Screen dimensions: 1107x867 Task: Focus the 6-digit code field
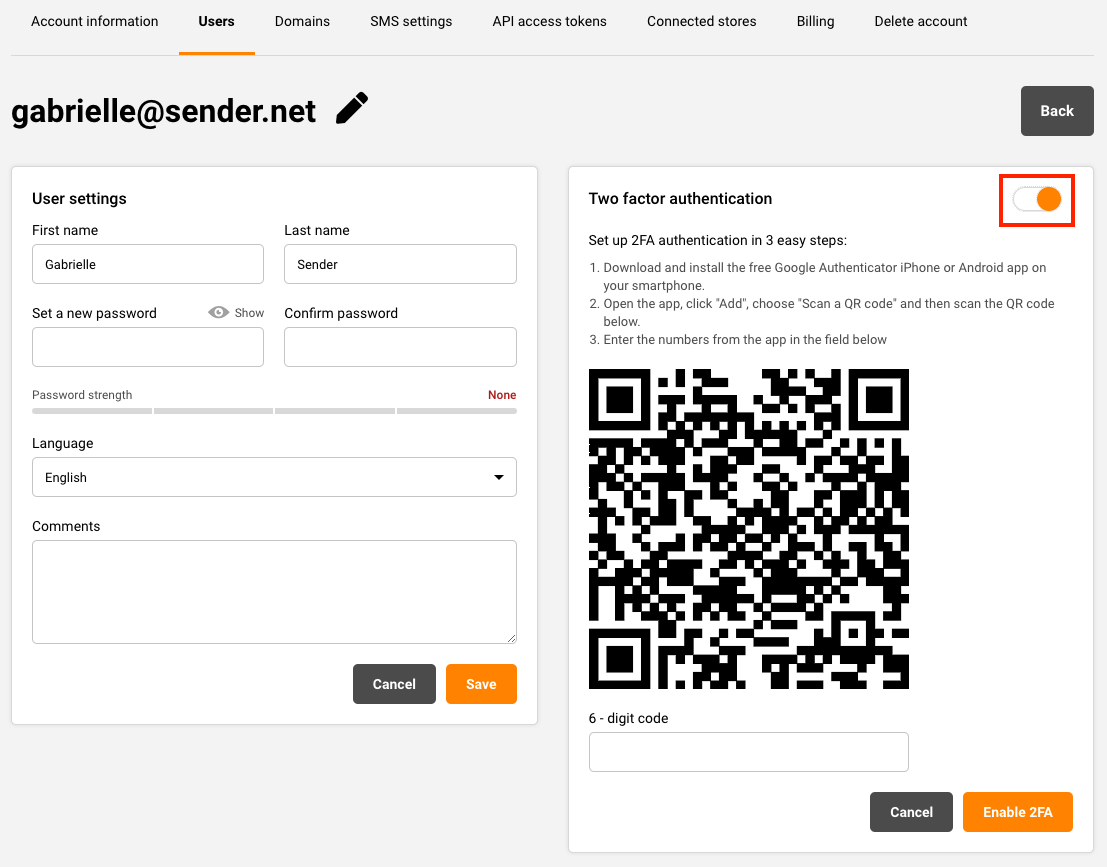[x=748, y=752]
